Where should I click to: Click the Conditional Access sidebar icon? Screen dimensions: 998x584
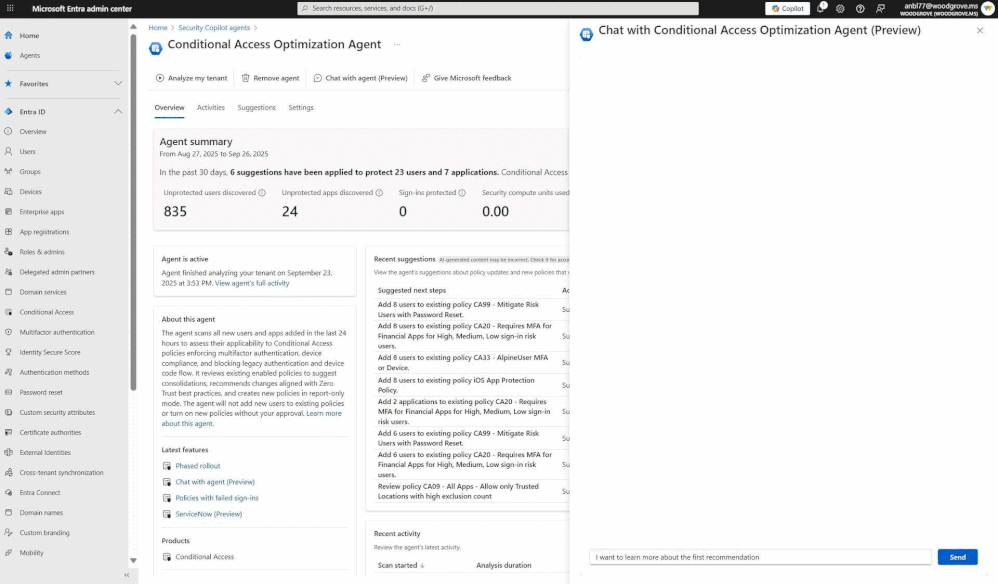pos(8,312)
